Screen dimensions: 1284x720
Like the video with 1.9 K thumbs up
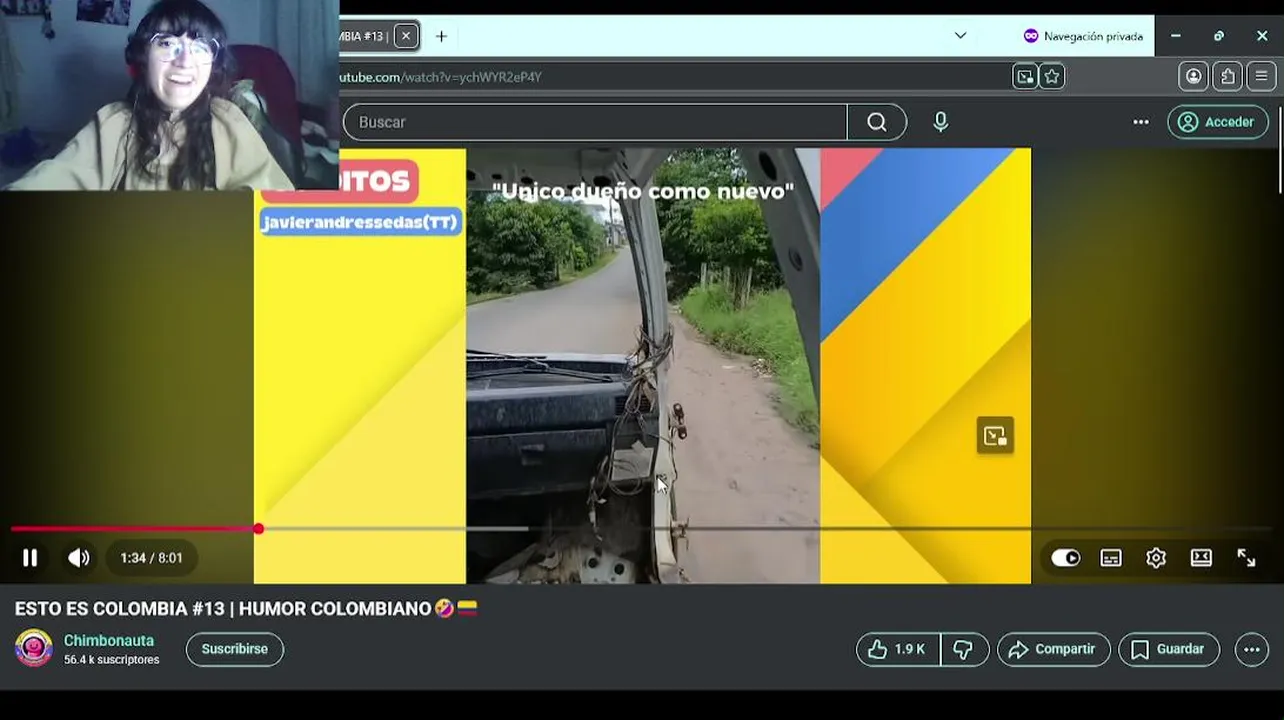click(x=897, y=649)
